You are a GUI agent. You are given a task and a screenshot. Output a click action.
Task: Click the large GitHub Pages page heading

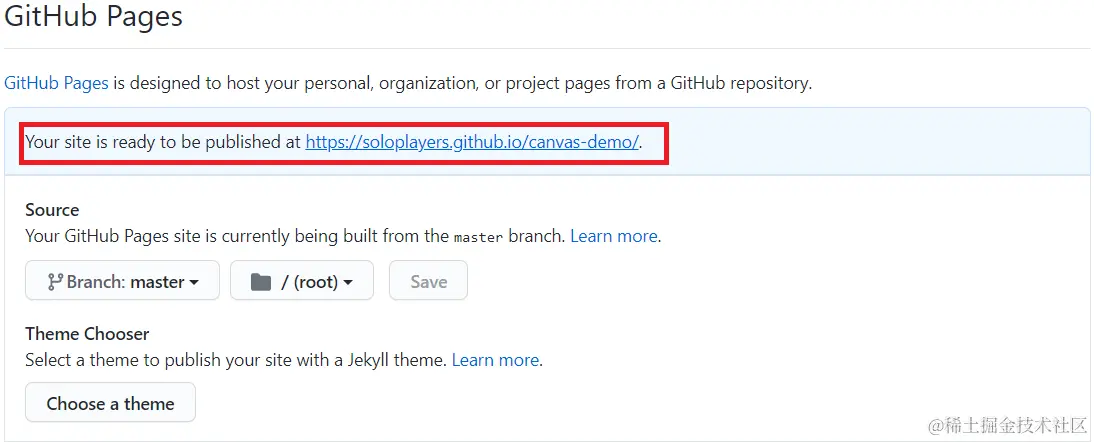pos(94,17)
